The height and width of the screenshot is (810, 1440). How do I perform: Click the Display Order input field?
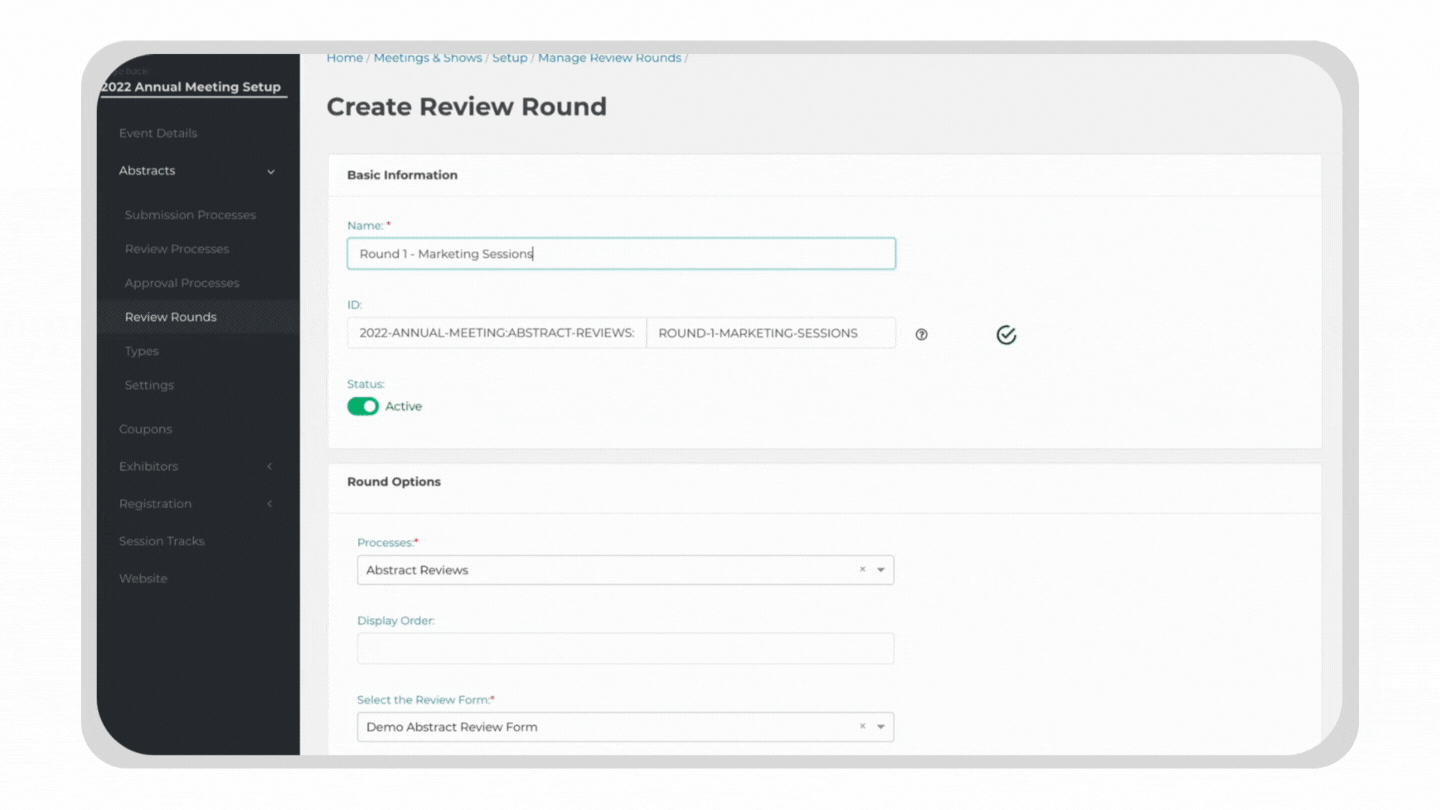click(x=625, y=648)
